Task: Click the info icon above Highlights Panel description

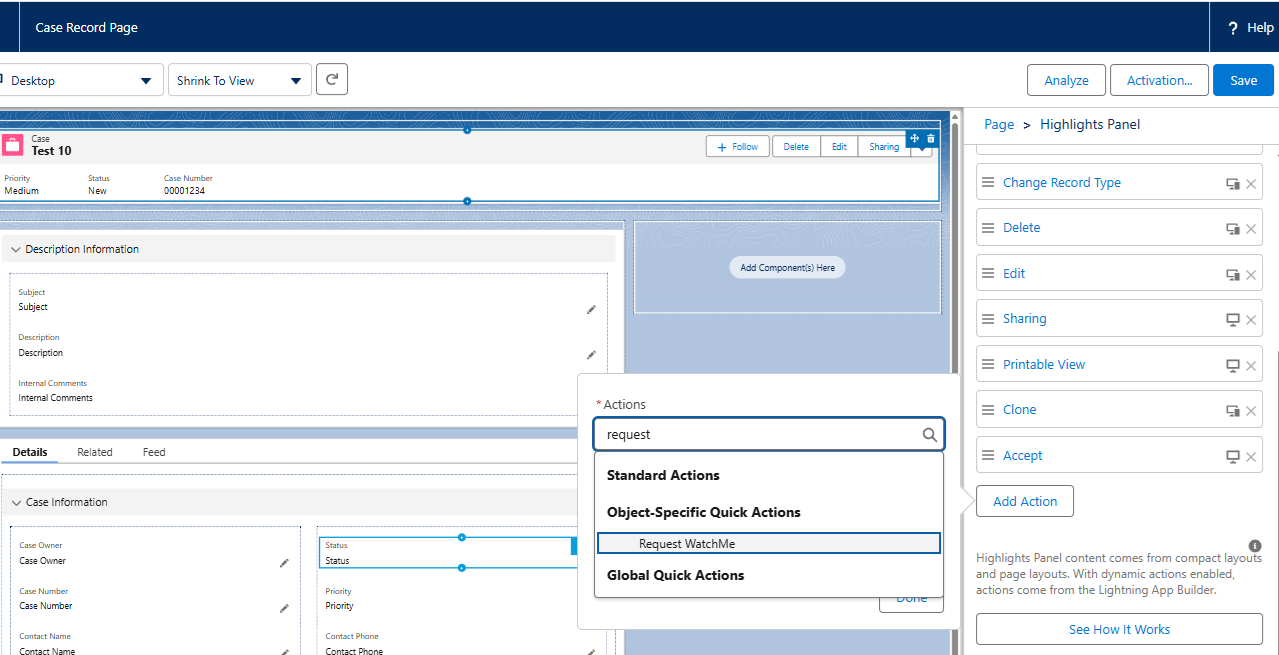Action: pyautogui.click(x=1255, y=546)
